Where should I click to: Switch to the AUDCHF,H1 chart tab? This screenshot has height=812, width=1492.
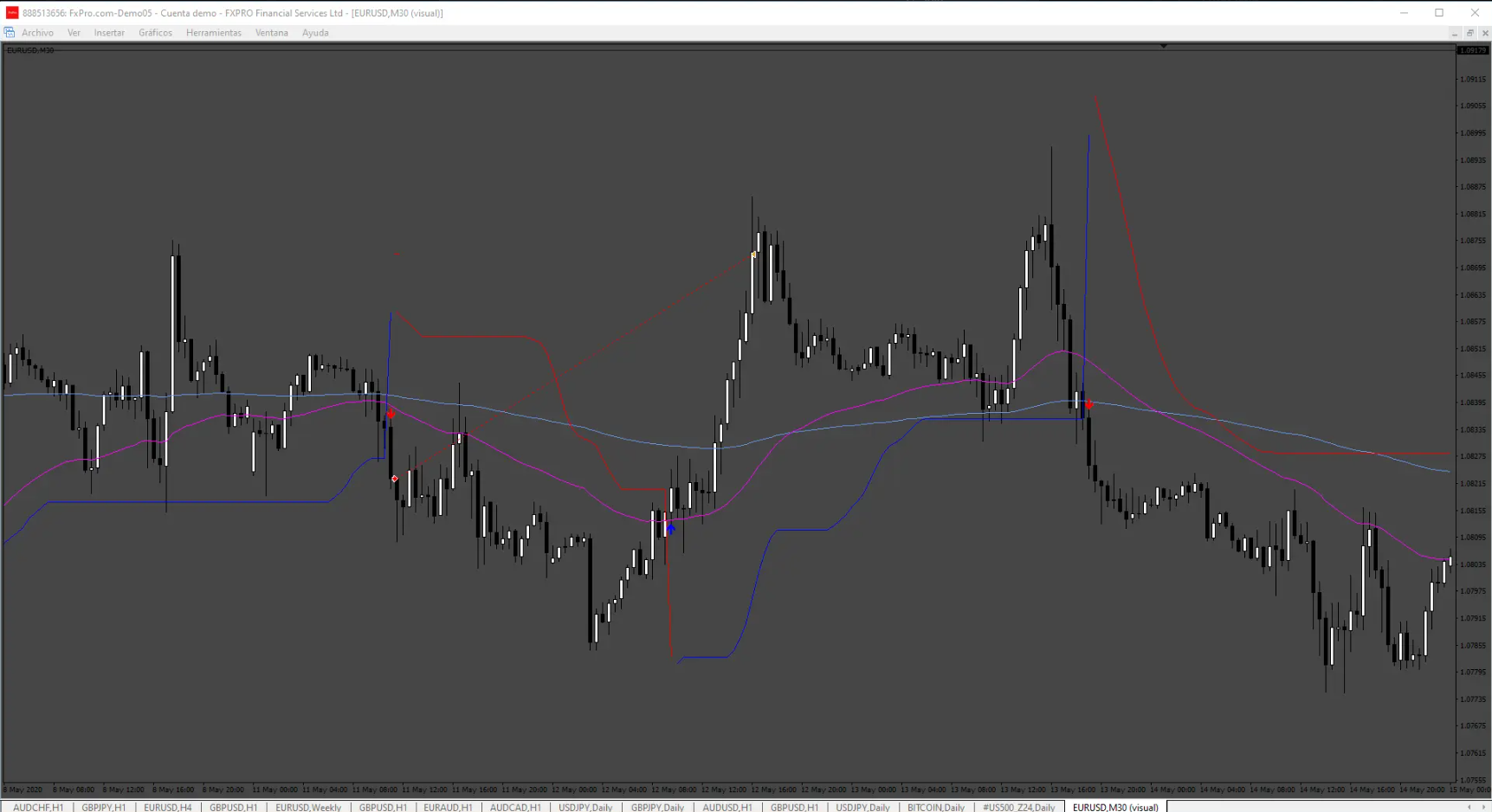tap(38, 807)
